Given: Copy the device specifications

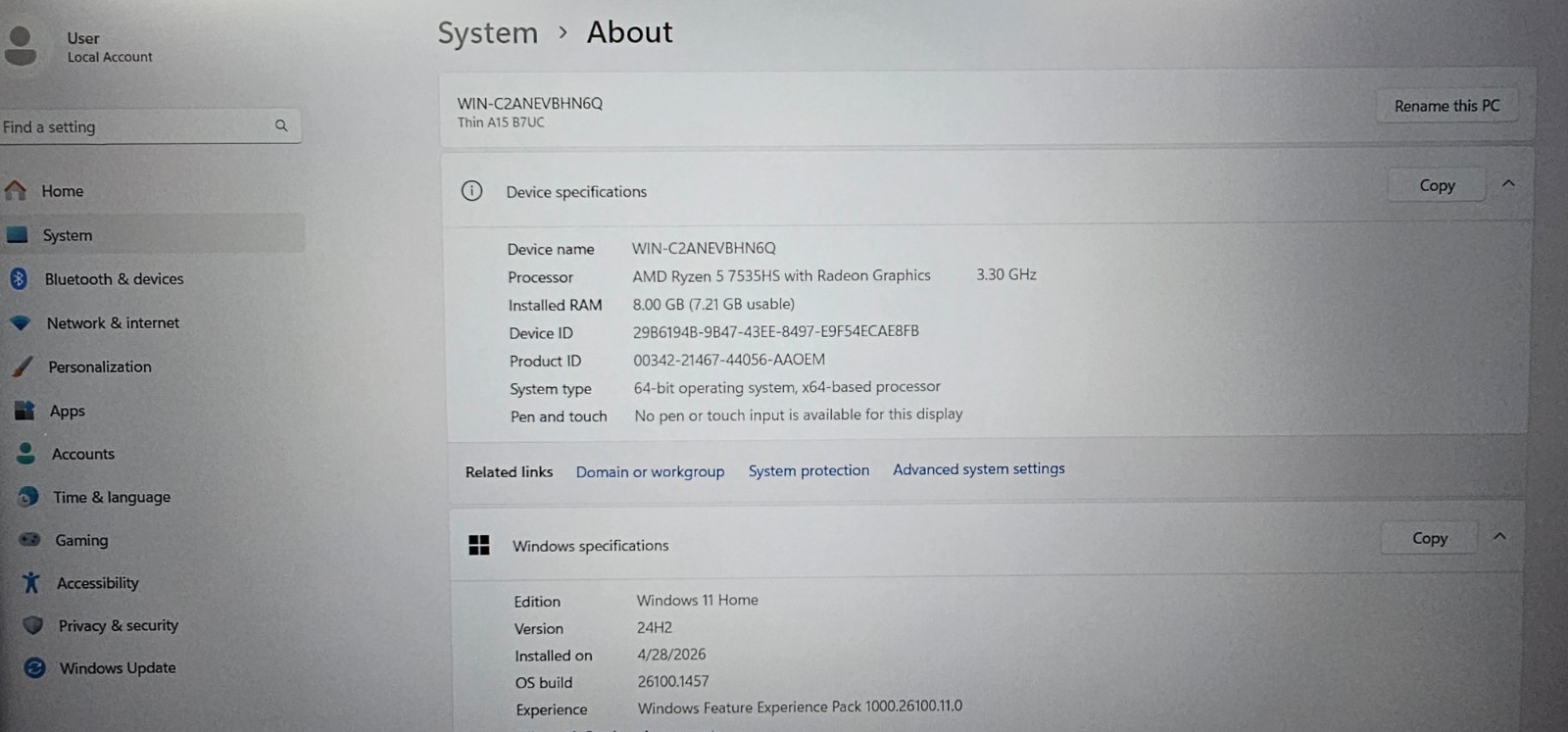Looking at the screenshot, I should (x=1437, y=185).
